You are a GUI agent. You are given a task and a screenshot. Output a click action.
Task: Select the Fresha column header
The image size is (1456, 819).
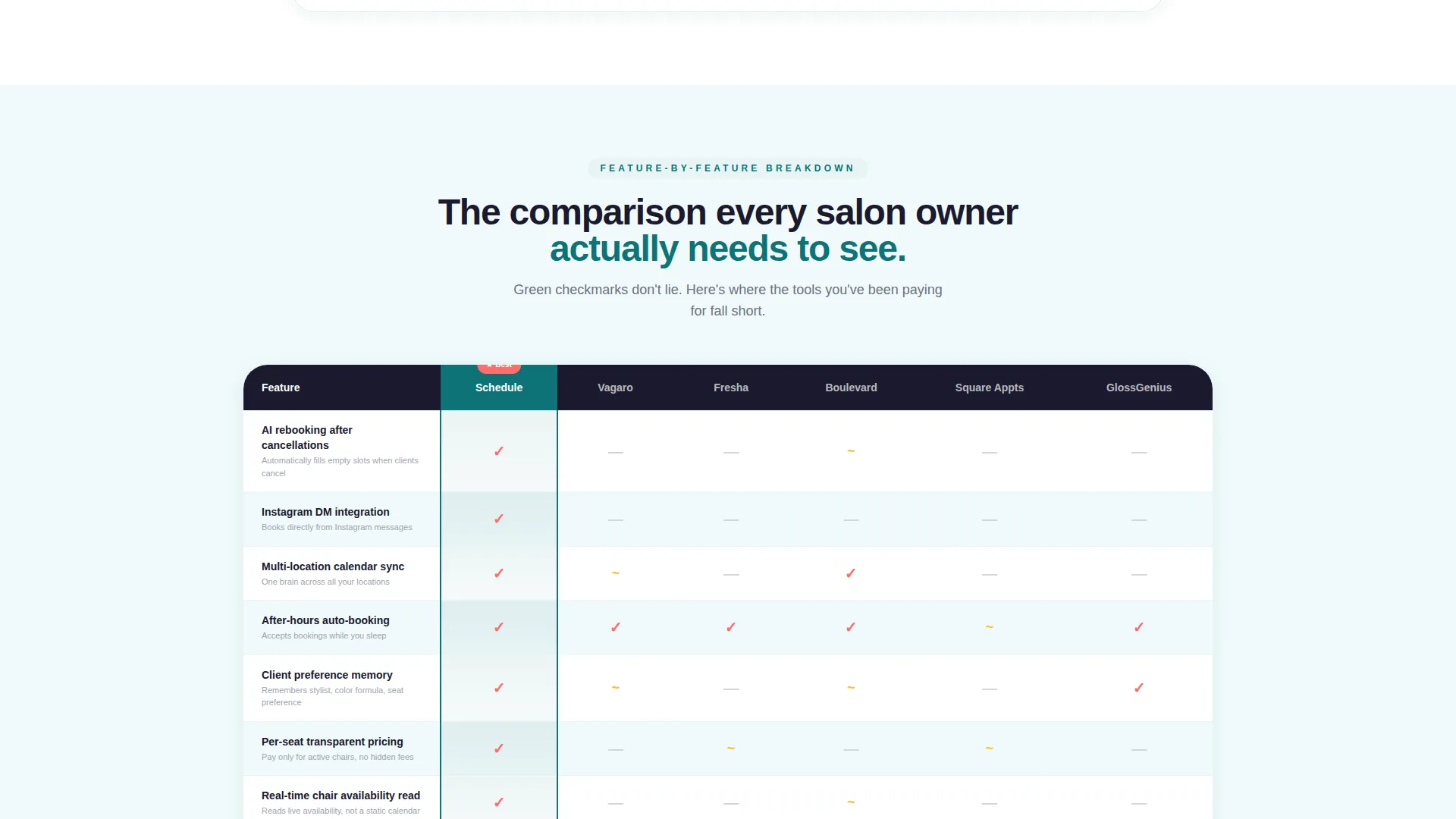tap(731, 388)
